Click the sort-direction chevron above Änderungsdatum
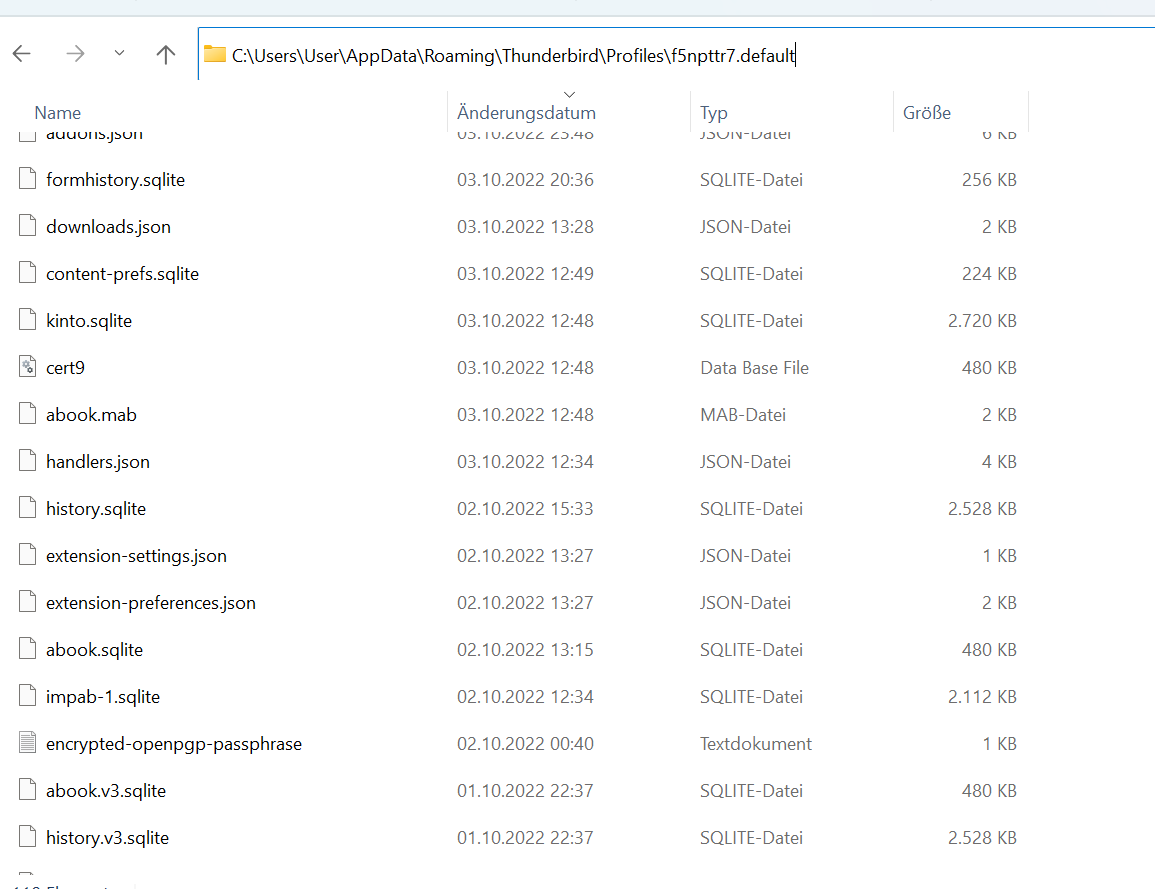The image size is (1155, 889). pyautogui.click(x=569, y=94)
